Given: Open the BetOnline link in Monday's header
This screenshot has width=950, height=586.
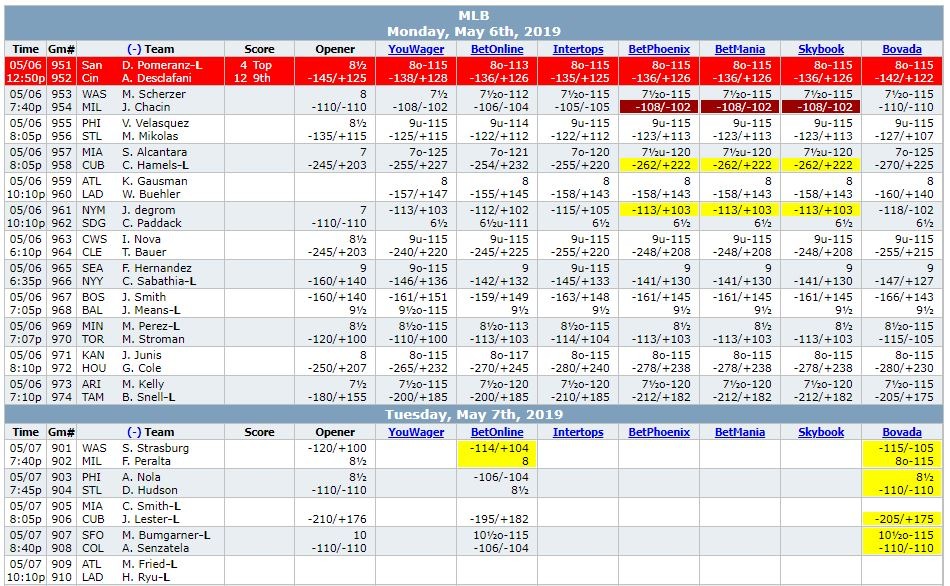Looking at the screenshot, I should point(497,49).
